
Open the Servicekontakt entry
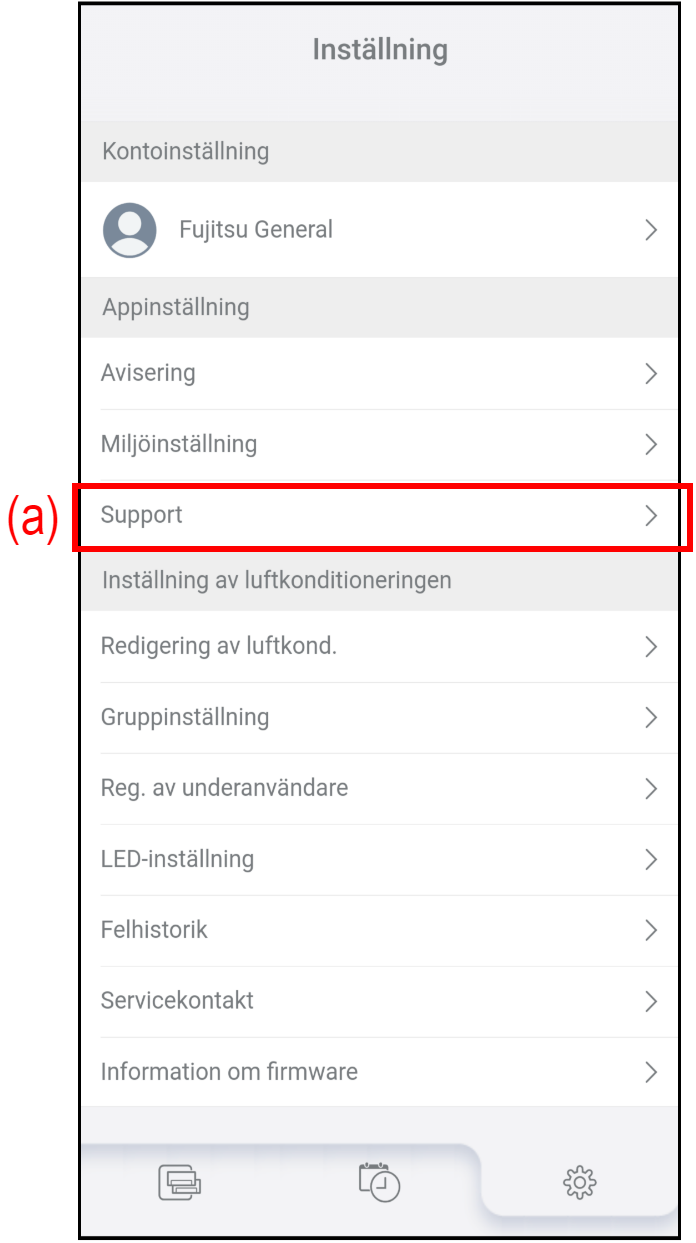(x=177, y=1001)
